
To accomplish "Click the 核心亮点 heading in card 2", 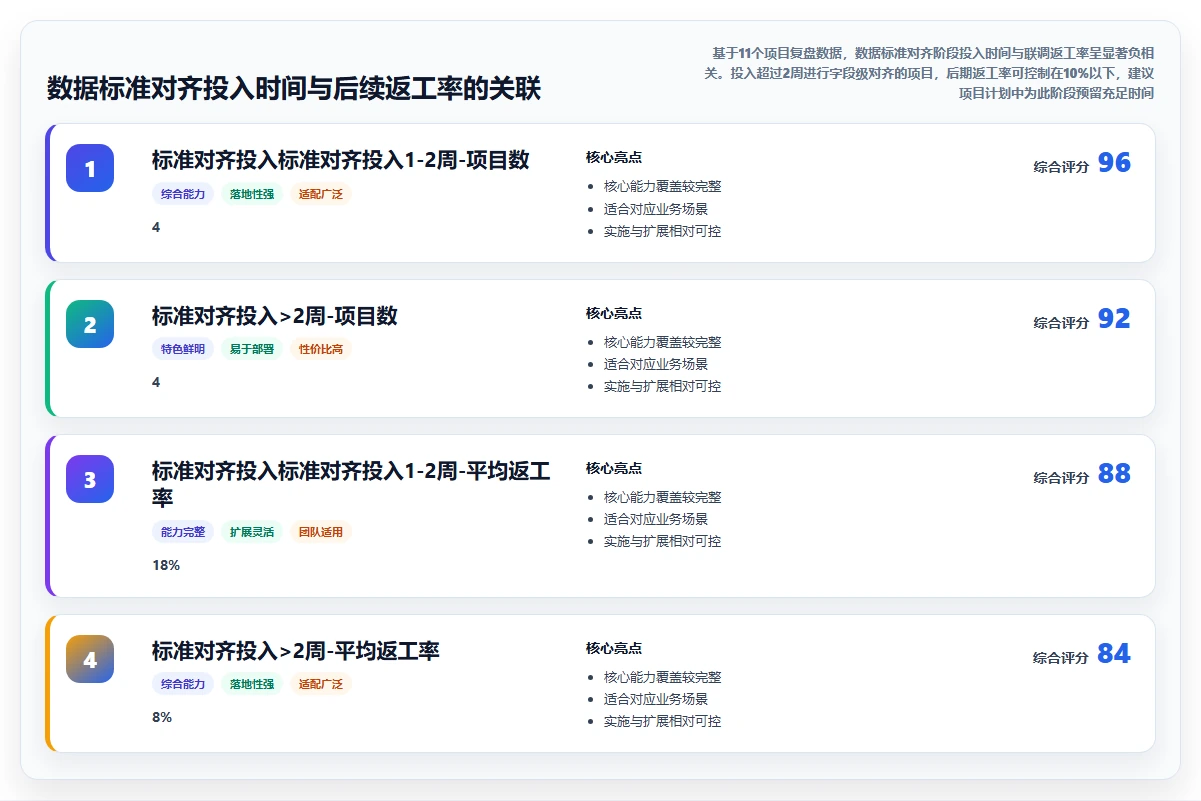I will [614, 313].
